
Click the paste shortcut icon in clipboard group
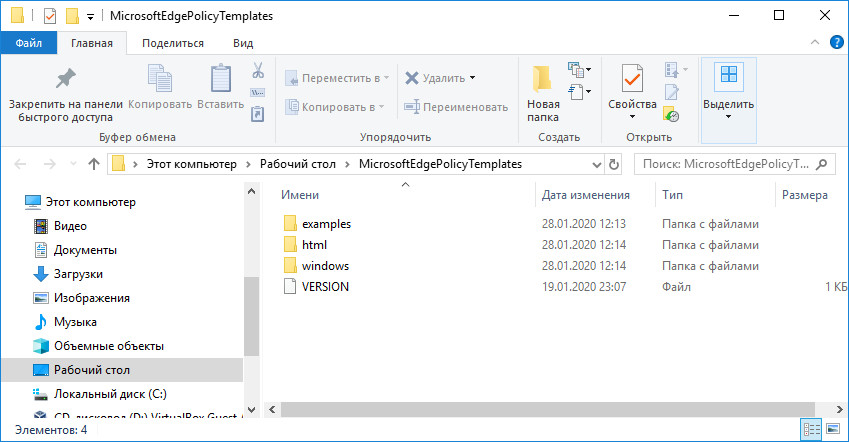pos(258,114)
